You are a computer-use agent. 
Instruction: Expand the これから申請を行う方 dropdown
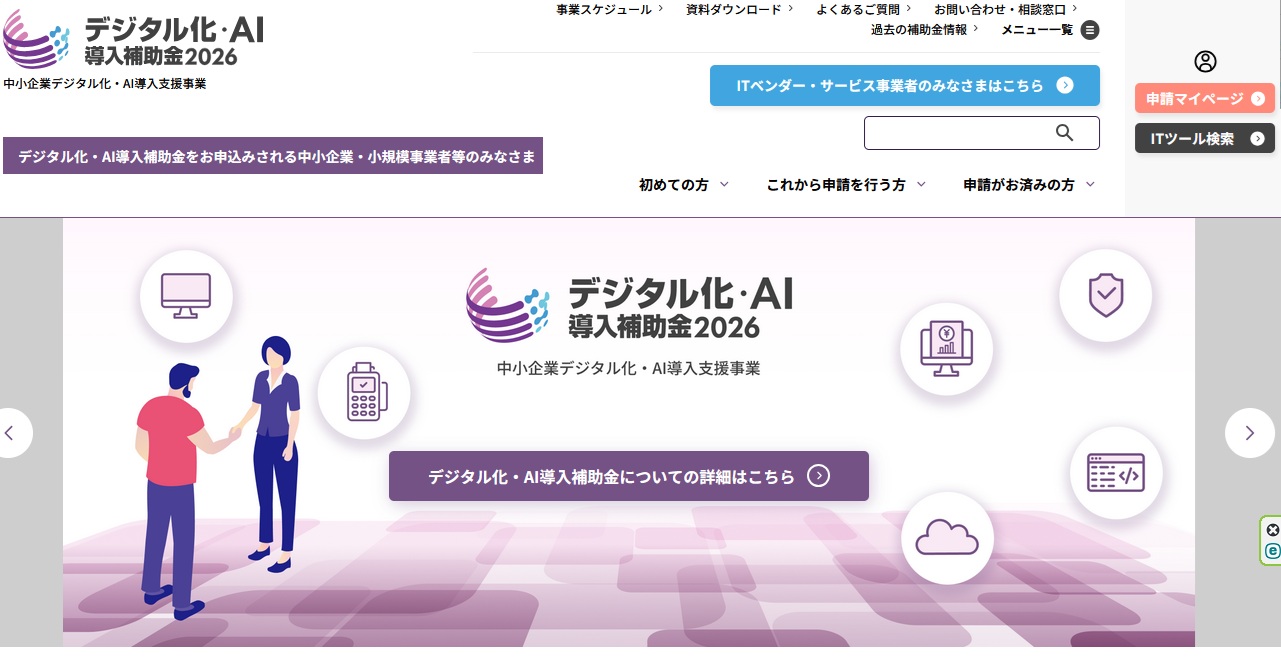pos(846,185)
